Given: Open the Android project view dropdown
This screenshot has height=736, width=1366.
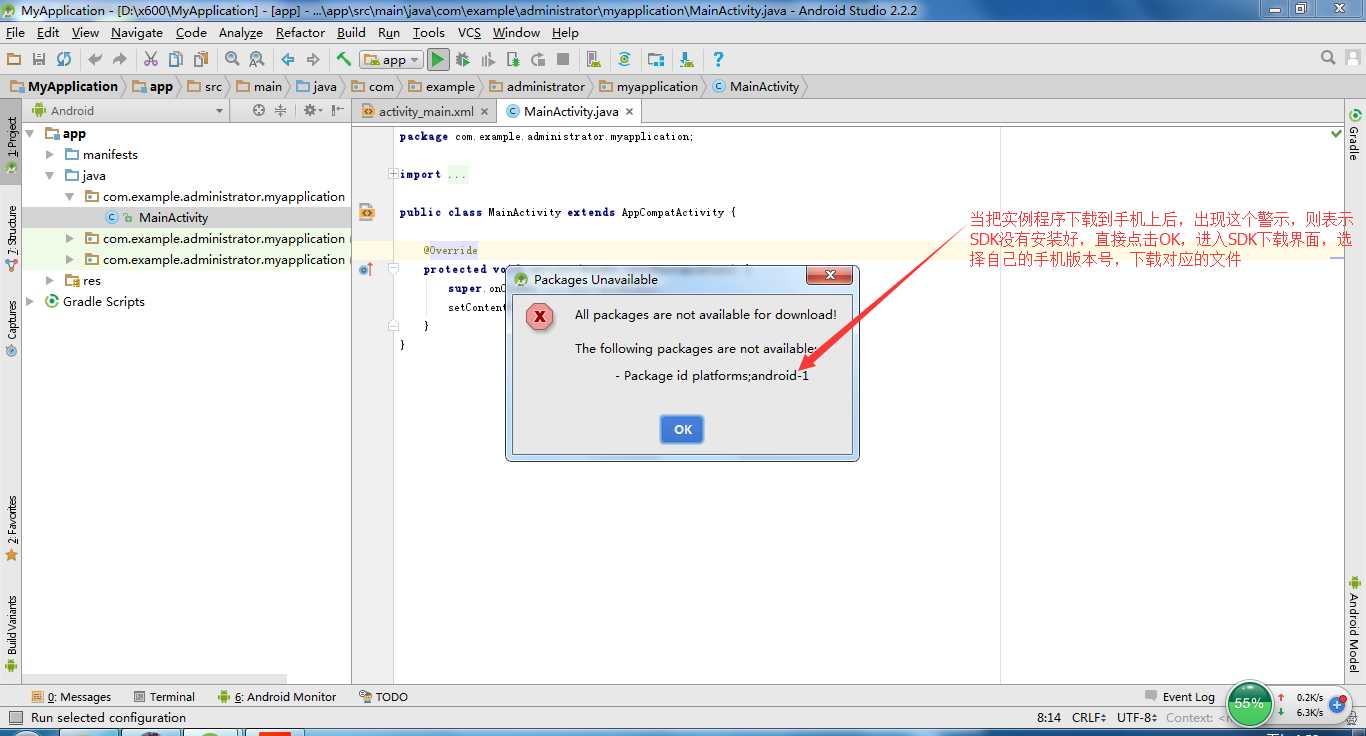Looking at the screenshot, I should tap(128, 111).
